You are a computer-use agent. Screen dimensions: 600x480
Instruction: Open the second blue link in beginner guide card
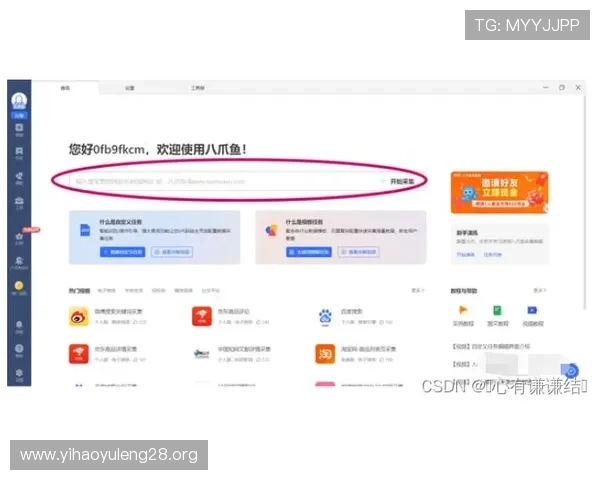[x=492, y=255]
